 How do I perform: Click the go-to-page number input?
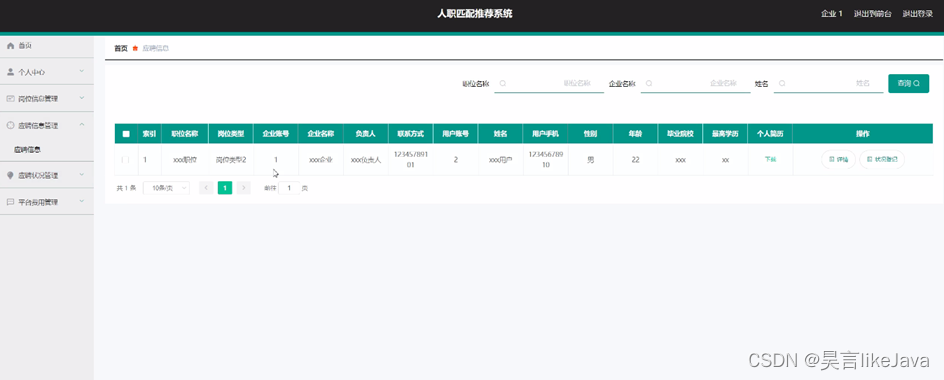(289, 188)
